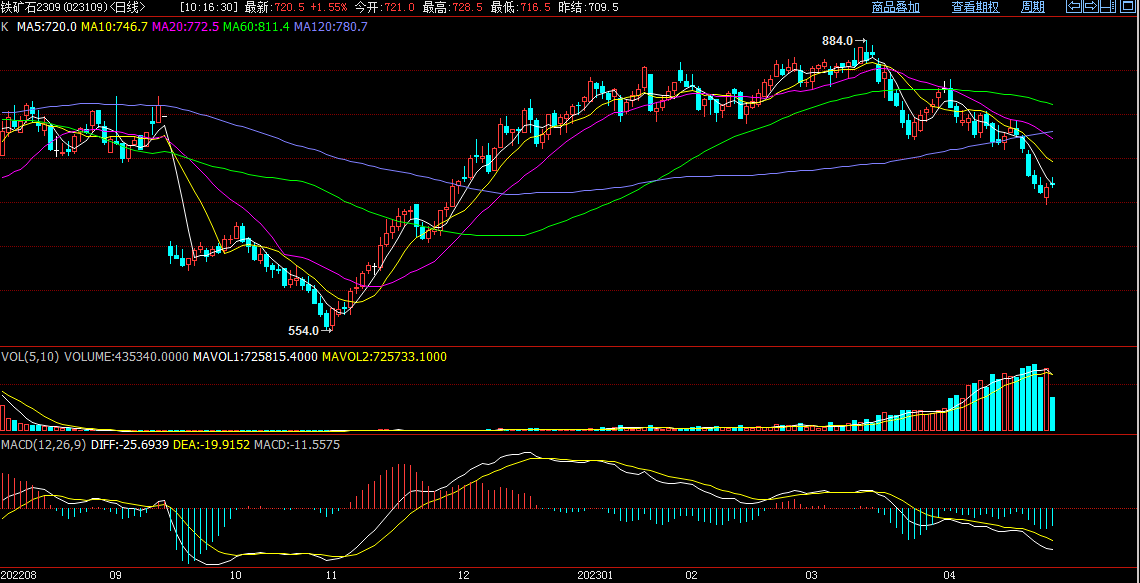Click the left arrow (previous) icon
The width and height of the screenshot is (1140, 583).
coord(1074,6)
